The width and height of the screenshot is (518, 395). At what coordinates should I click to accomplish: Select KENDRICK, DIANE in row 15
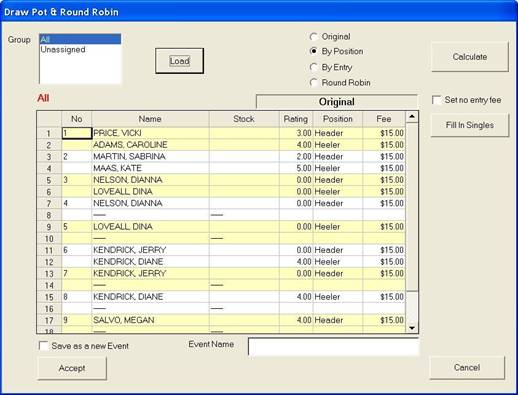(x=150, y=297)
